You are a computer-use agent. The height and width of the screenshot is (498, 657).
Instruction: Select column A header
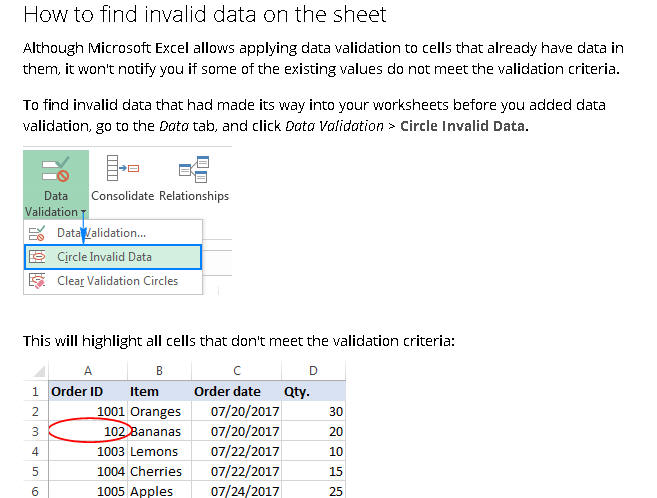point(88,371)
